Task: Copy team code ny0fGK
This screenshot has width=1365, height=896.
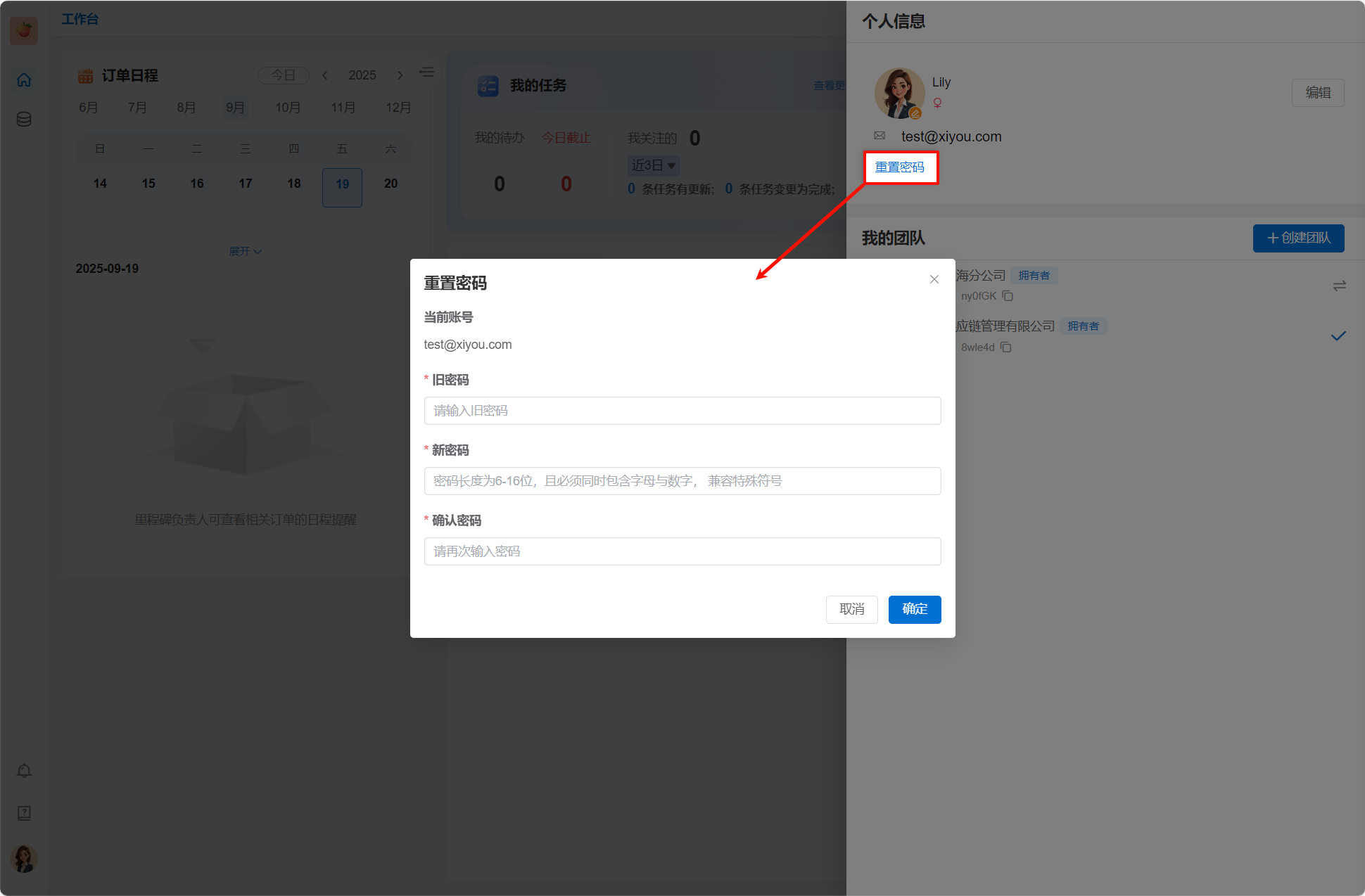Action: click(x=1008, y=296)
